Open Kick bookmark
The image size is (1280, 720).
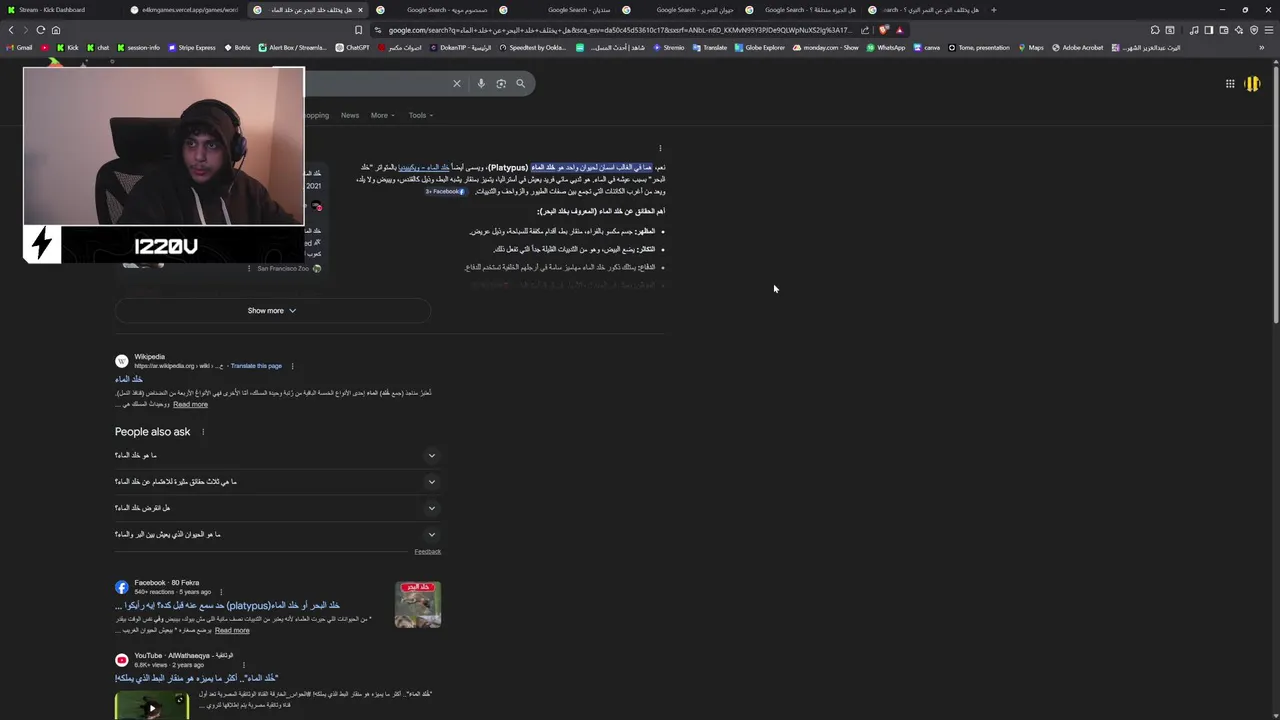(68, 47)
